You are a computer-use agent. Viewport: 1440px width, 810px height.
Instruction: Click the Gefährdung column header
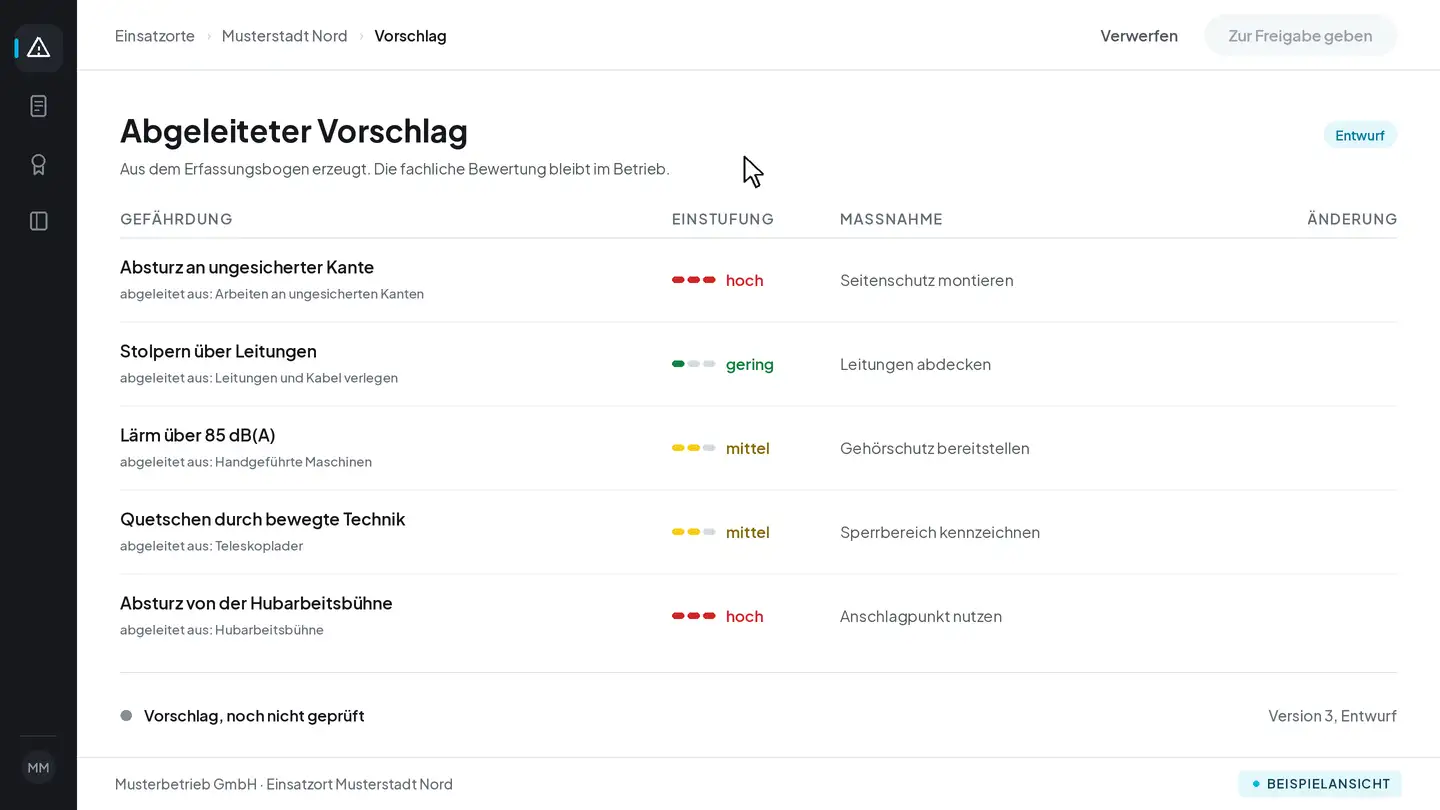click(x=176, y=219)
